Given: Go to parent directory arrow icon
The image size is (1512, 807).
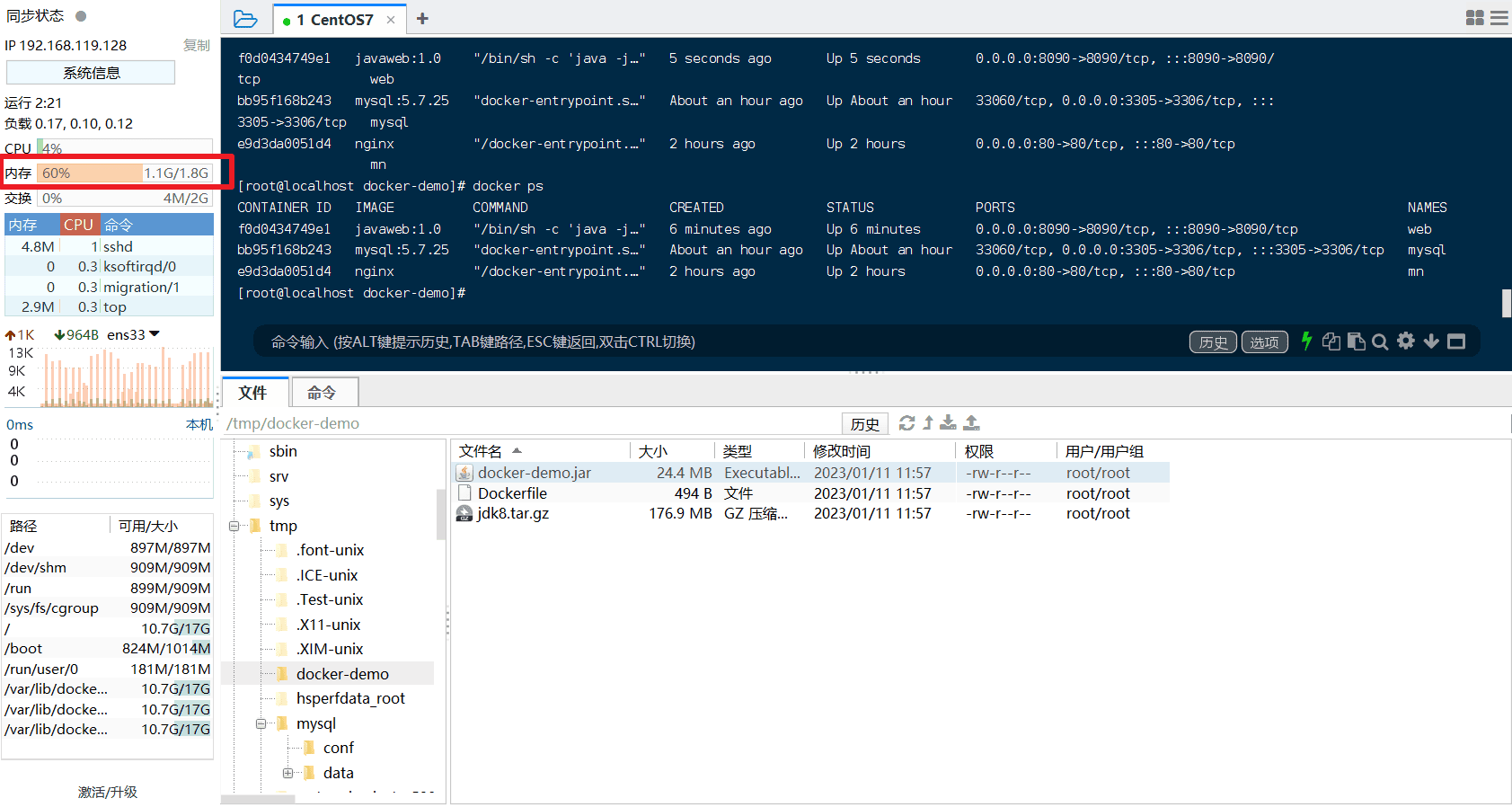Looking at the screenshot, I should pyautogui.click(x=928, y=423).
